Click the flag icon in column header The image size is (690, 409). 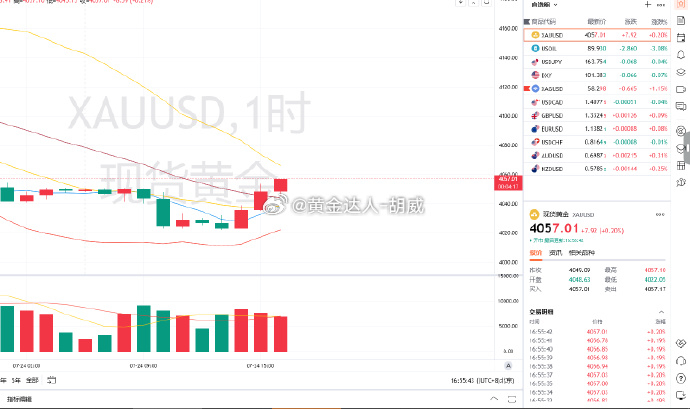coord(527,22)
